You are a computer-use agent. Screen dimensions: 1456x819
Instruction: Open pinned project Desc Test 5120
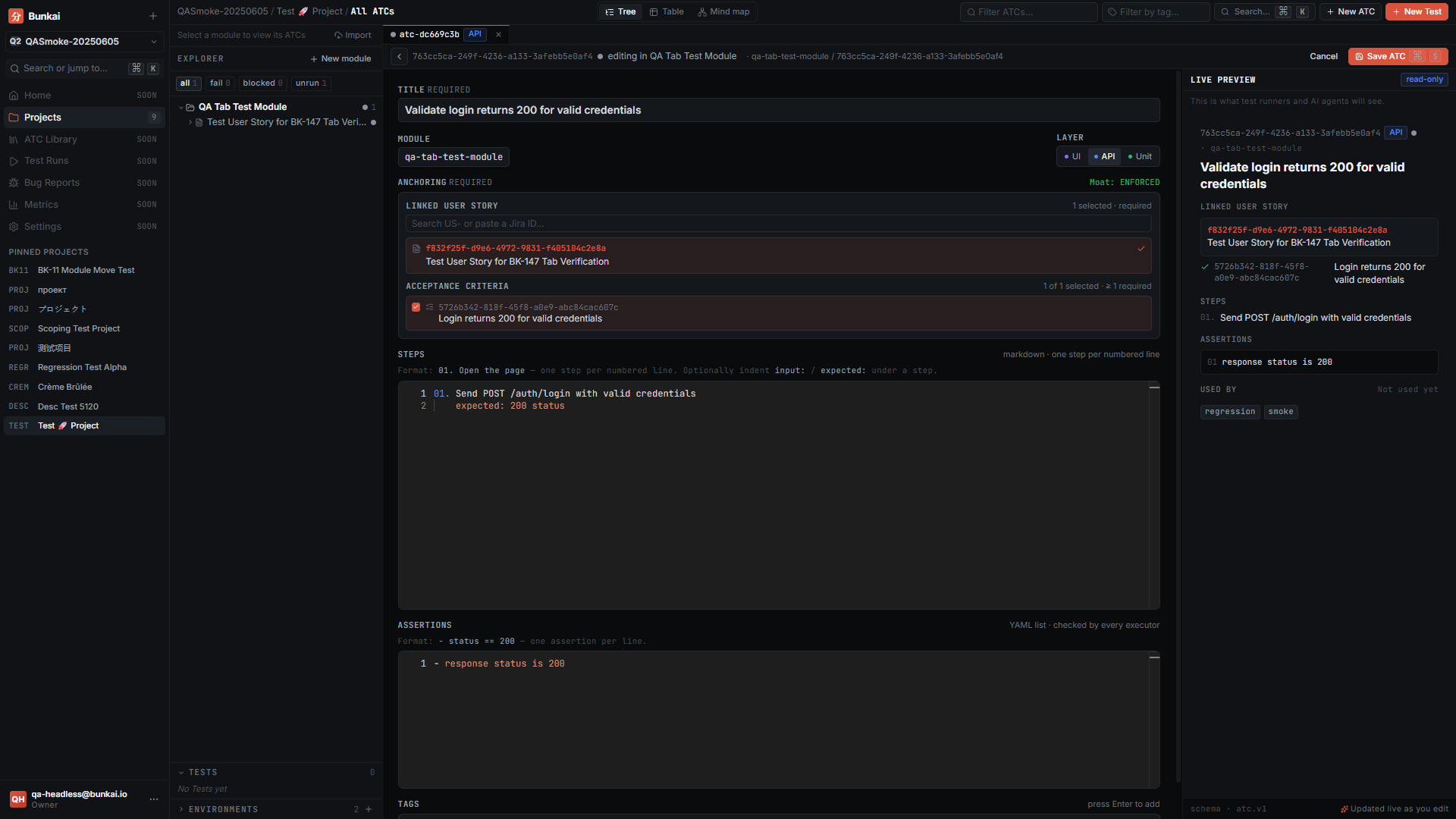84,407
